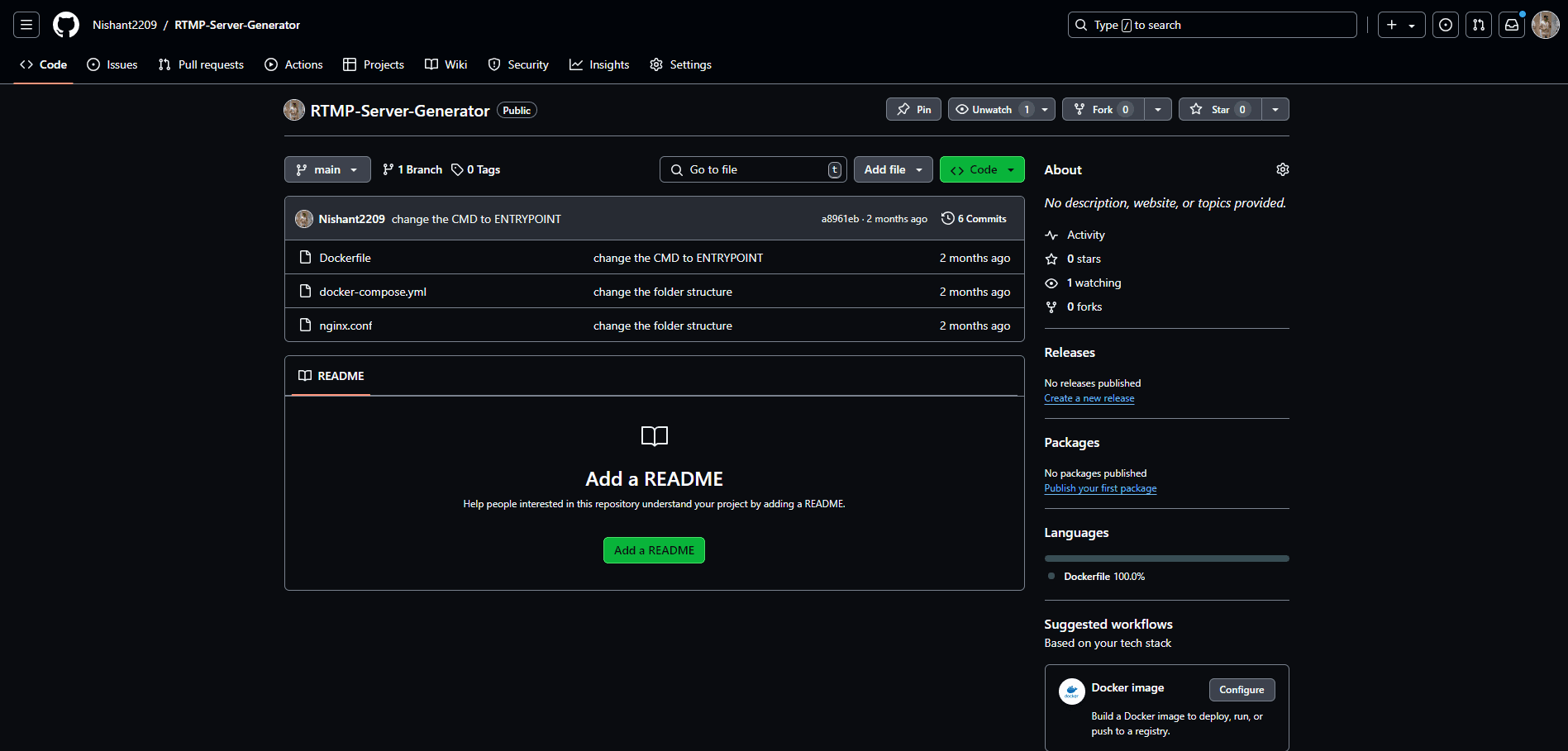Click the Dockerfile language progress bar
The height and width of the screenshot is (751, 1568).
coord(1166,558)
